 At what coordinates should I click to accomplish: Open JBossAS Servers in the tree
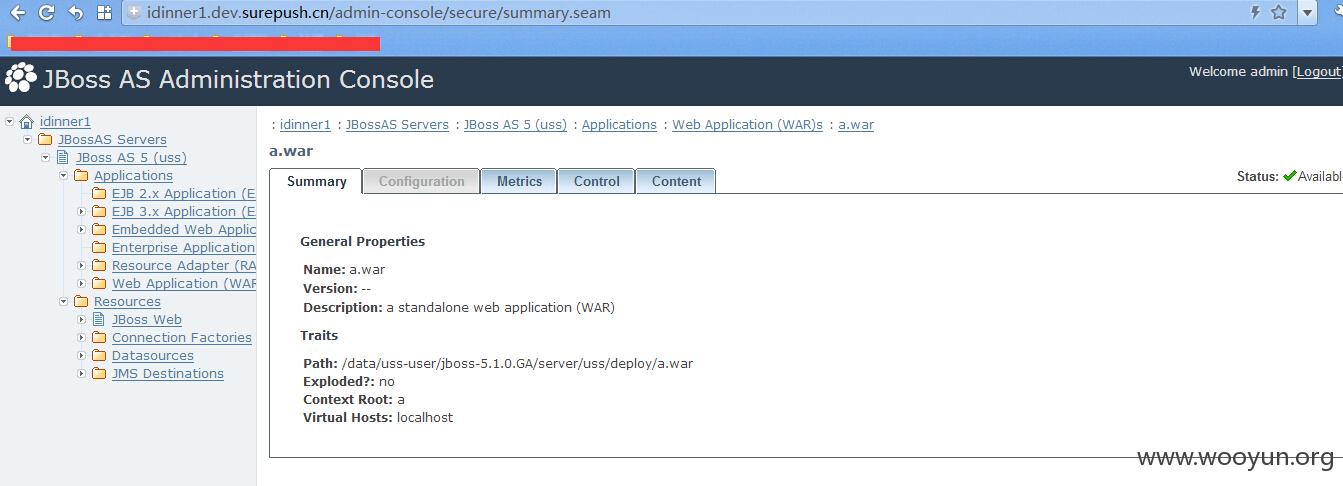(x=112, y=140)
